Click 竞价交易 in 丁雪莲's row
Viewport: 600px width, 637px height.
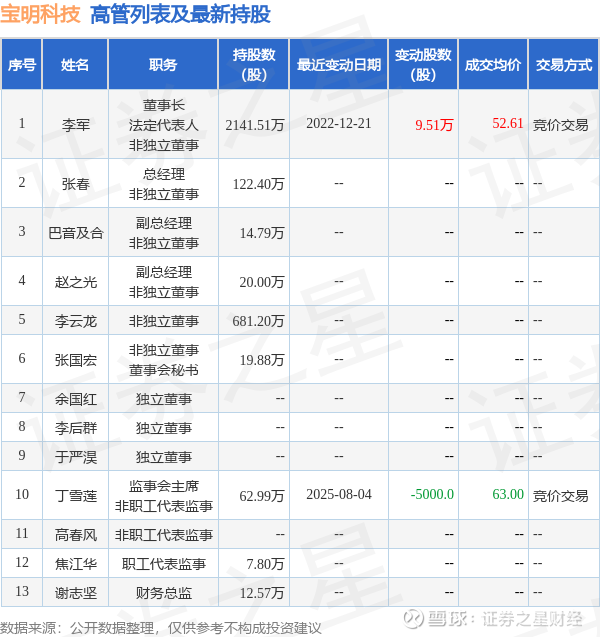(560, 496)
